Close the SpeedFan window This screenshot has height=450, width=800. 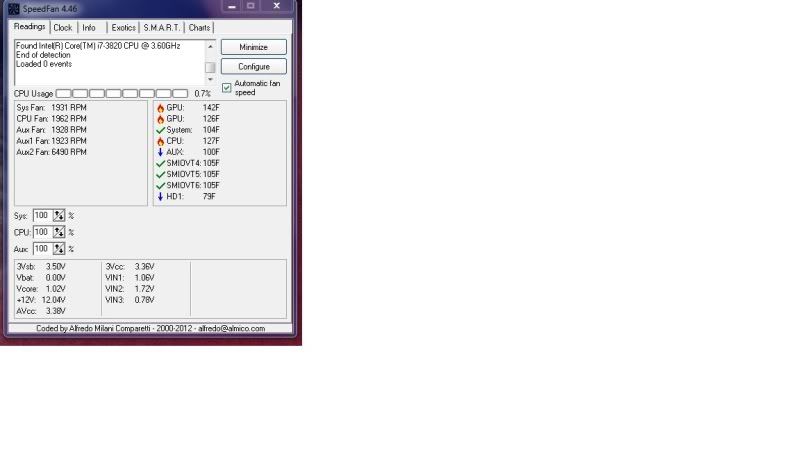click(277, 6)
